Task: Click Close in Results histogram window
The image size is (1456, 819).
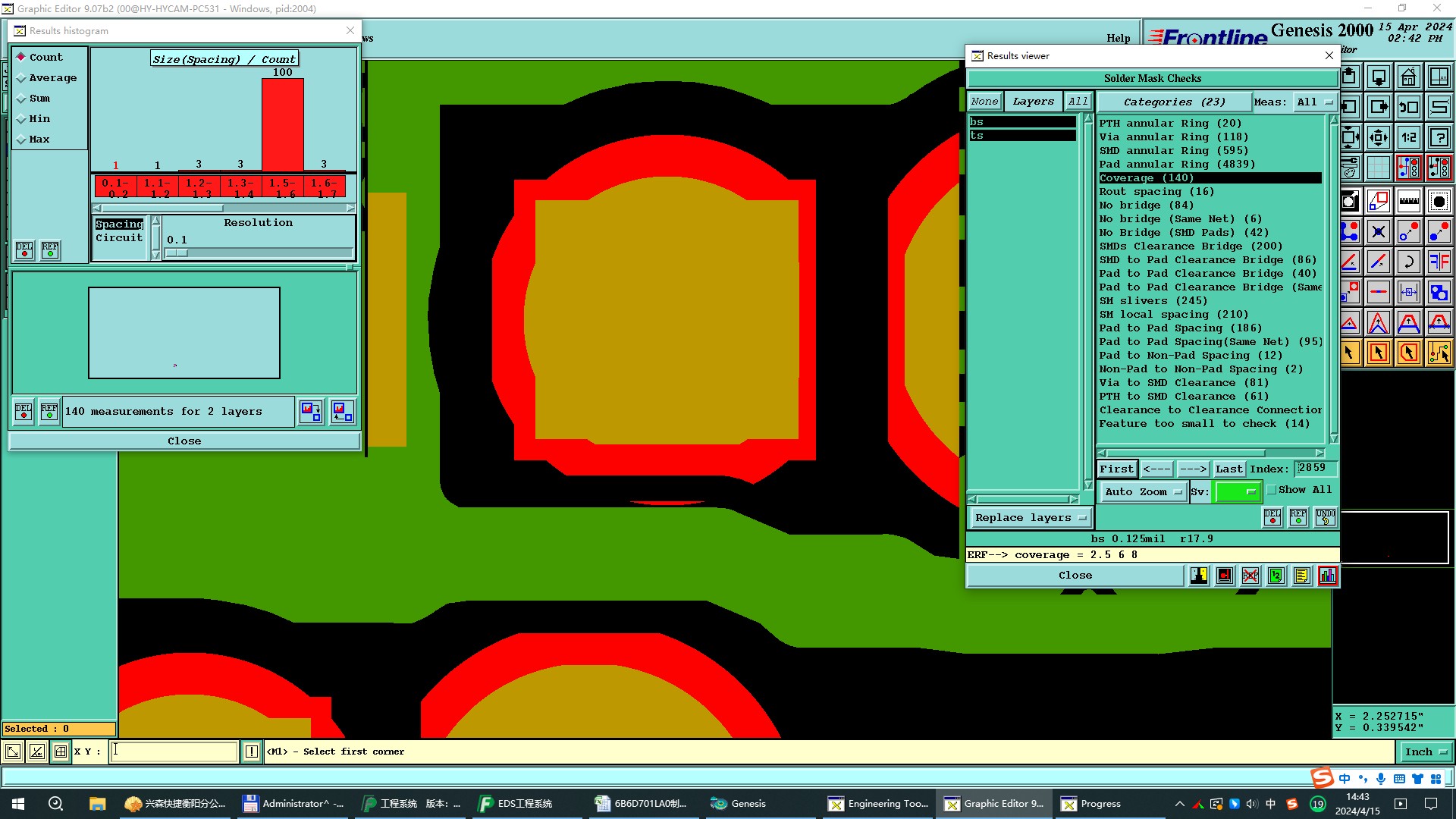Action: (184, 441)
